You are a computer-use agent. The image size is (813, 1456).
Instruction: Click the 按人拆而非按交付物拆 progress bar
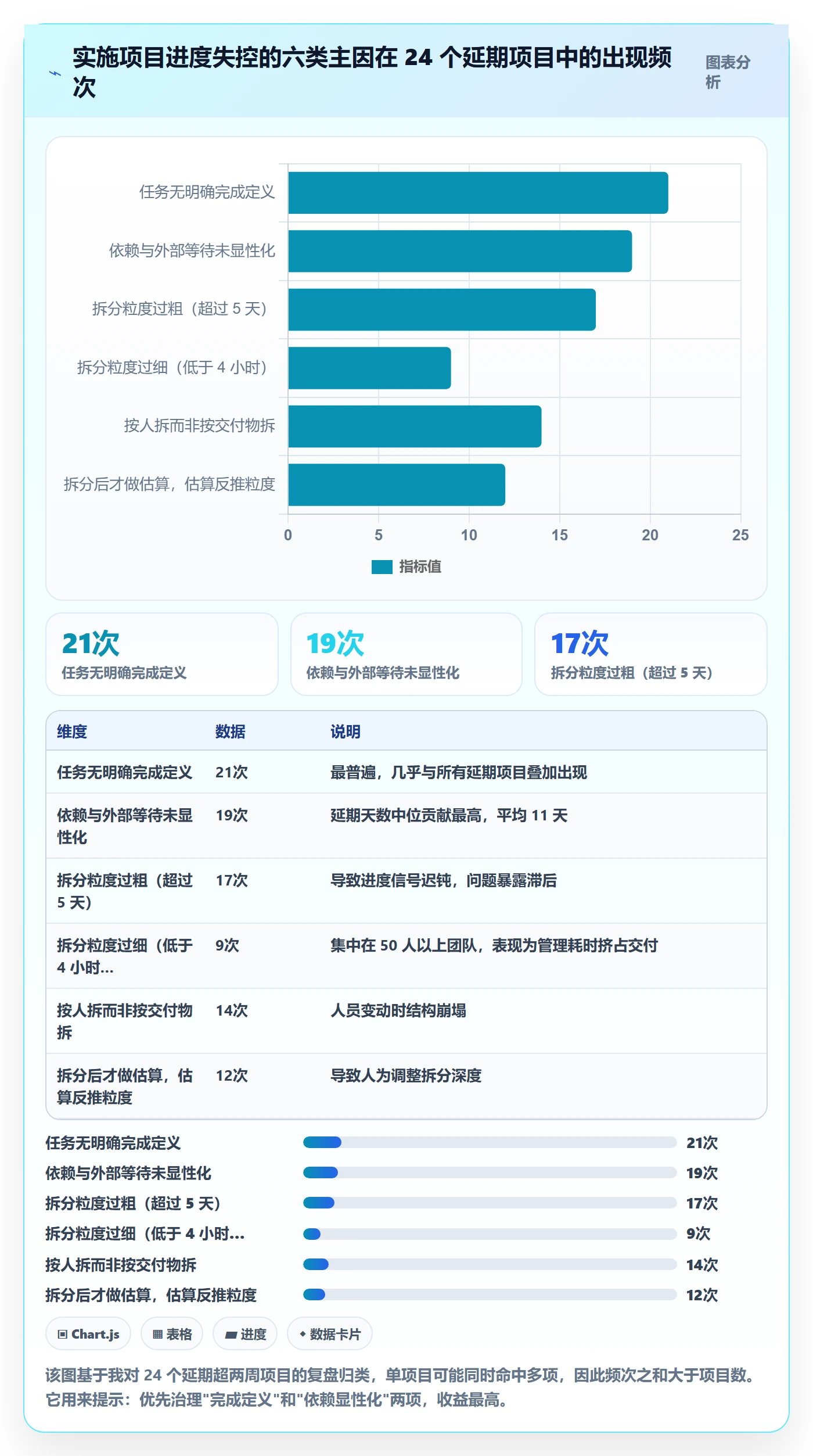pyautogui.click(x=490, y=1264)
